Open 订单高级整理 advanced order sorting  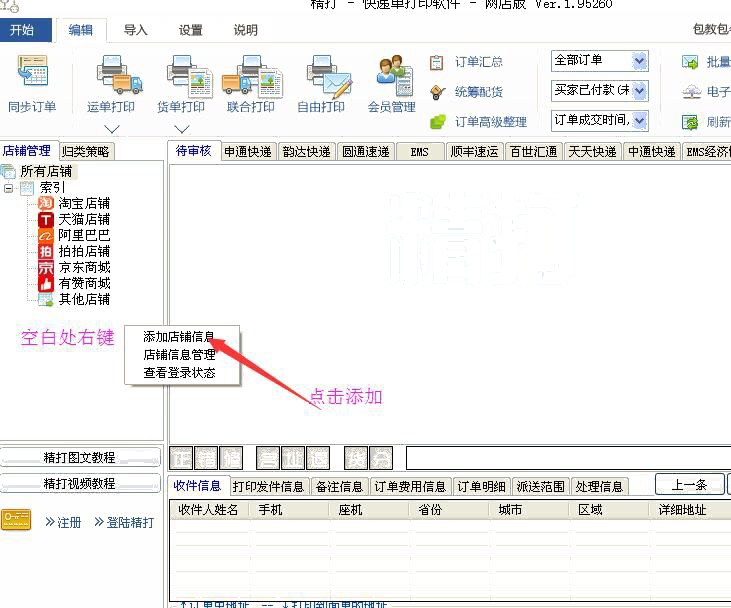pyautogui.click(x=437, y=122)
